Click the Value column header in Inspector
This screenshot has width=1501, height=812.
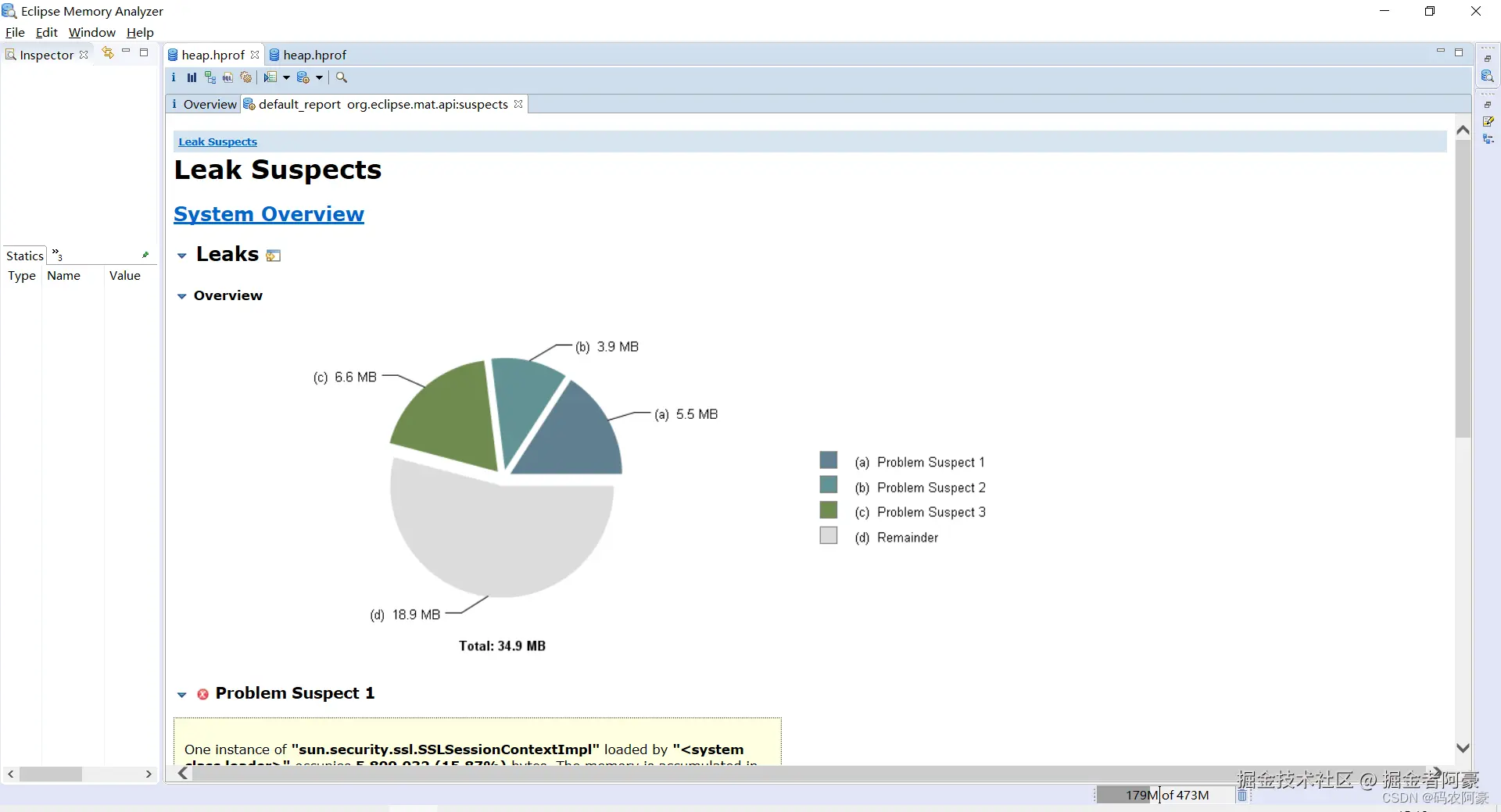click(x=125, y=275)
